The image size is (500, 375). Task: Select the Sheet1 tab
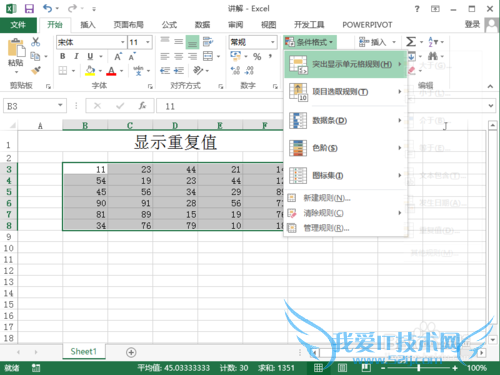(84, 352)
